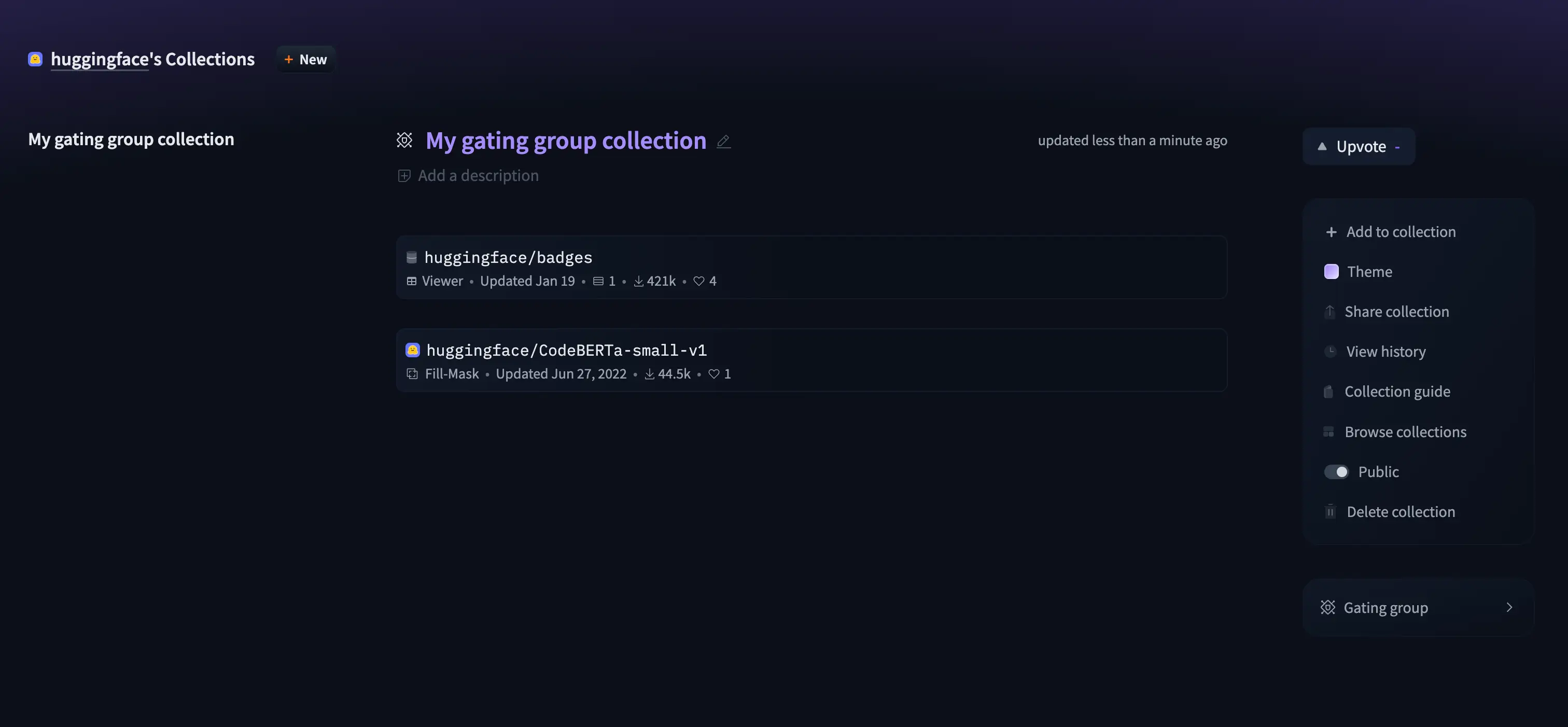
Task: Open the Collection guide menu item
Action: click(1397, 392)
